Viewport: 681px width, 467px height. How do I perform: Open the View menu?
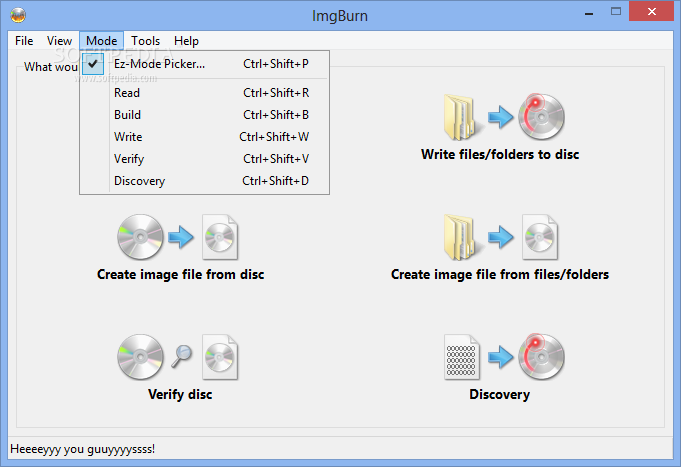pos(59,41)
